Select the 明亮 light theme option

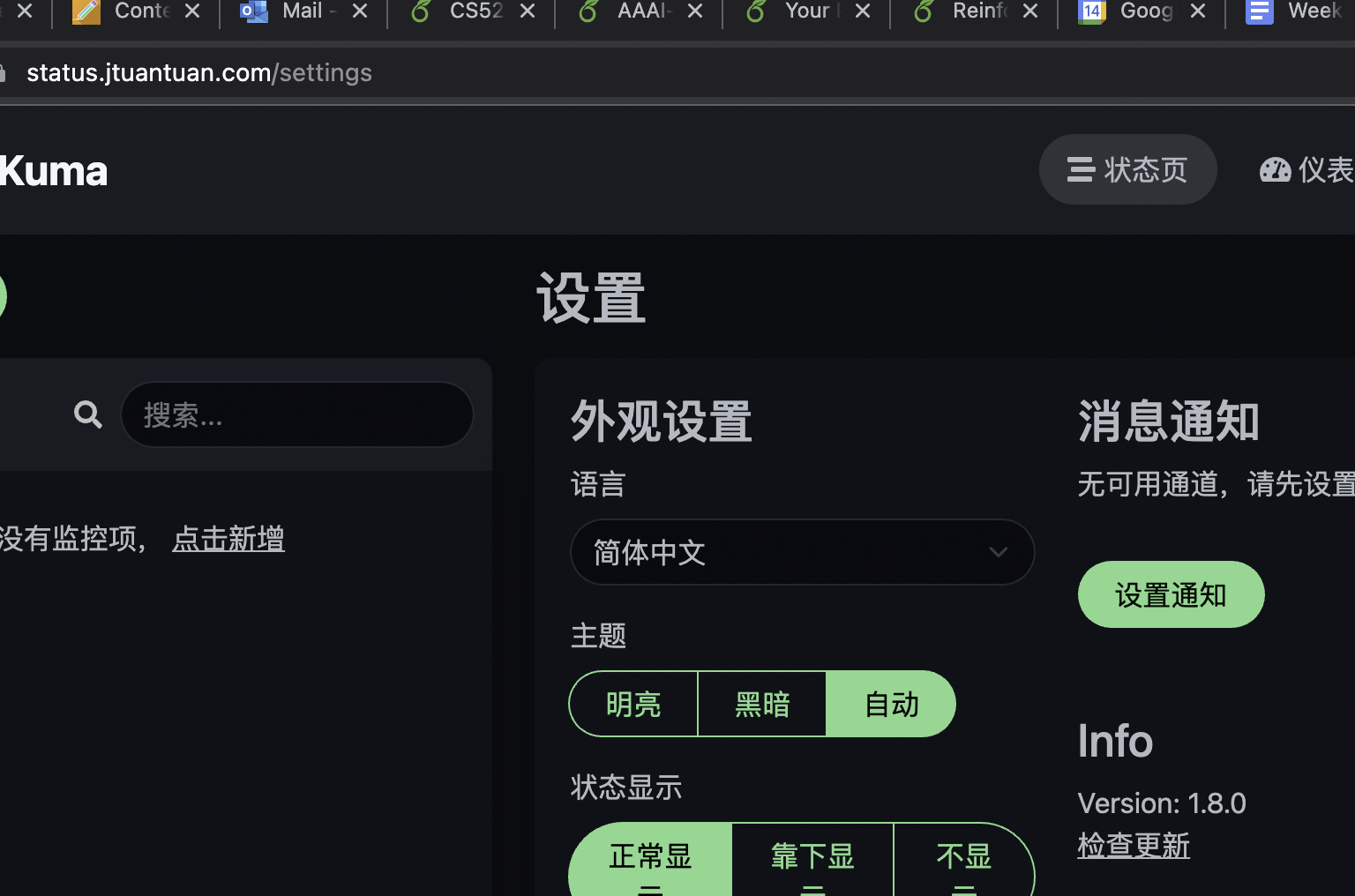tap(633, 704)
